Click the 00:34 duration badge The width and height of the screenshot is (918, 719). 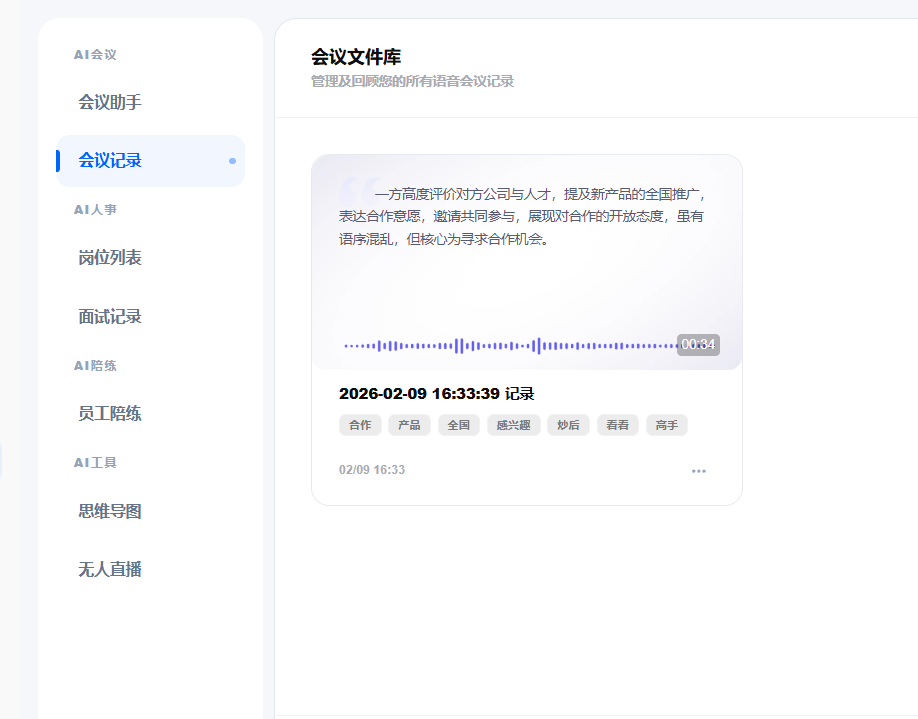pyautogui.click(x=698, y=345)
